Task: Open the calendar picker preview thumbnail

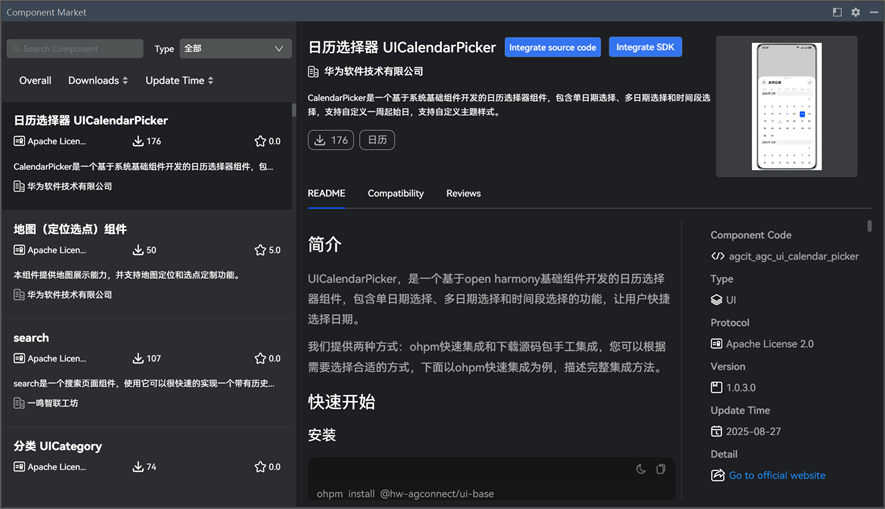Action: coord(786,106)
